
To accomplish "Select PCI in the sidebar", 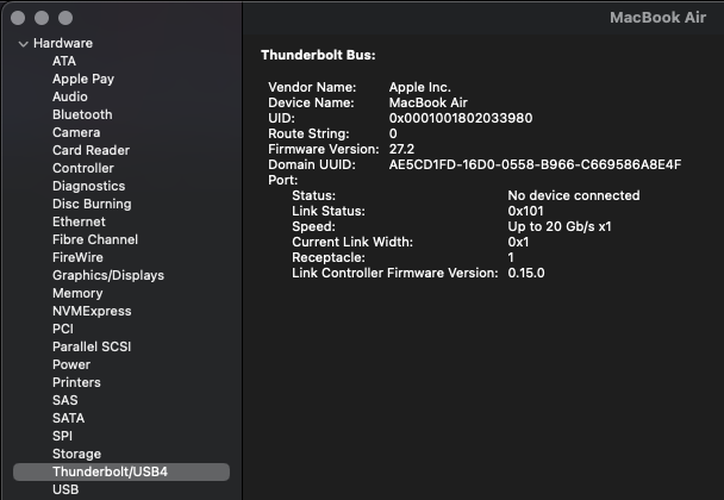I will 63,329.
